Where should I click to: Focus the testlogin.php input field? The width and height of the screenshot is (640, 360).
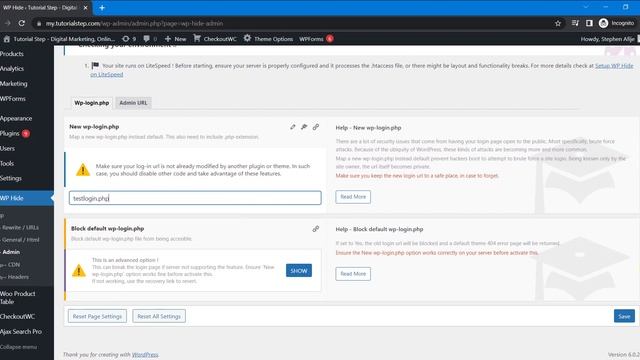195,198
